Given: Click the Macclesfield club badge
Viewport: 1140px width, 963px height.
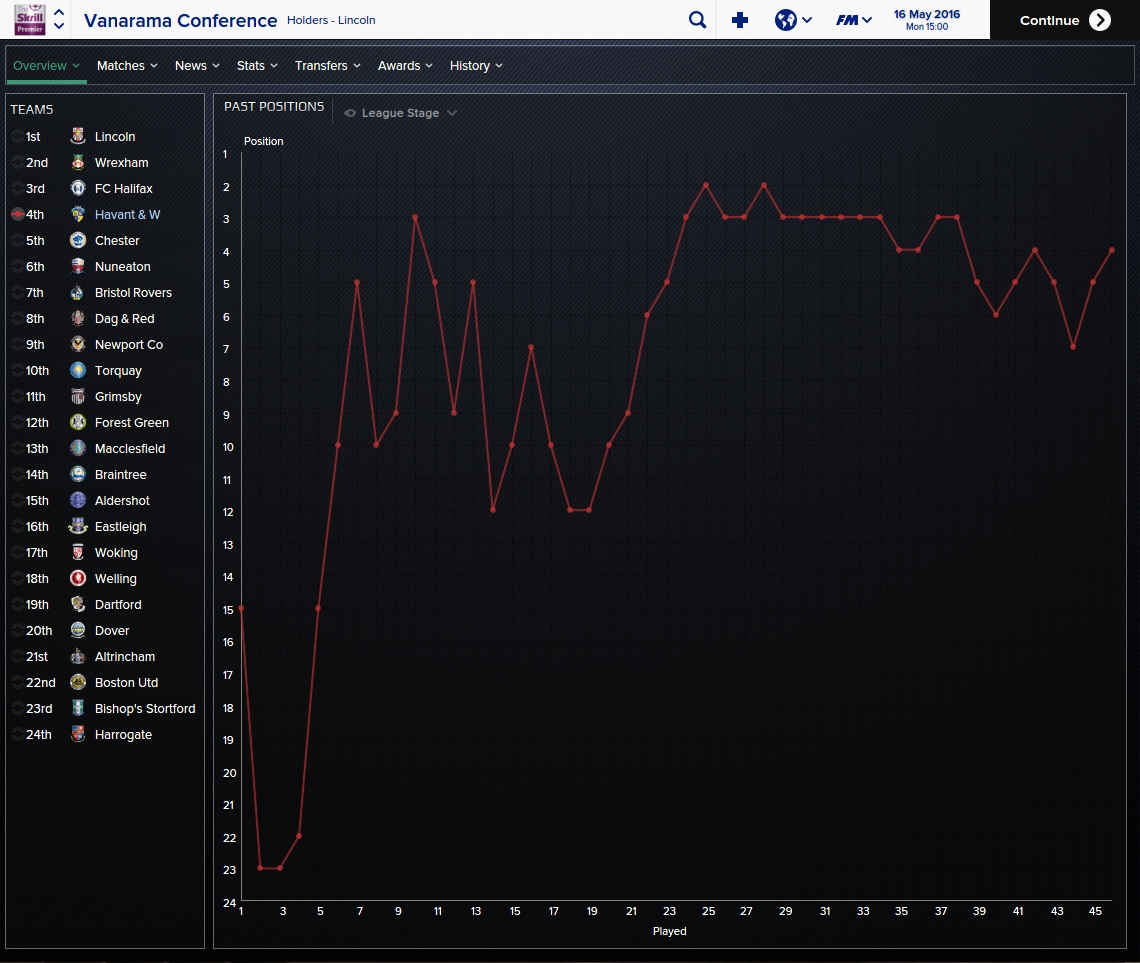Looking at the screenshot, I should point(78,448).
